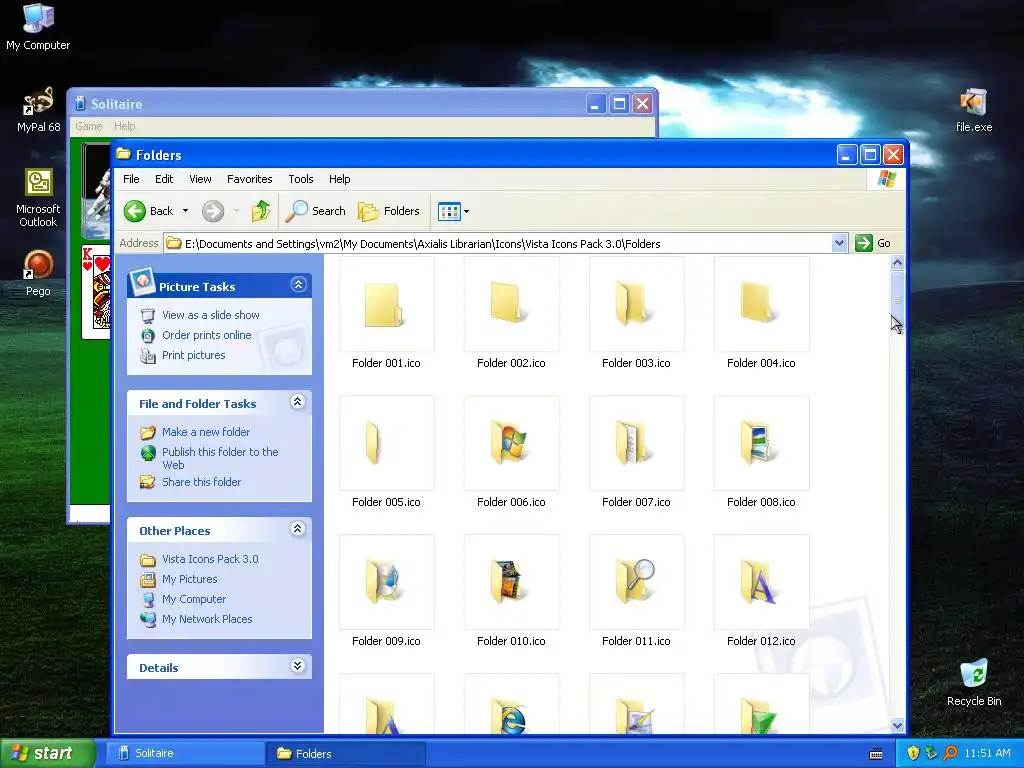Select Folder 006.ico Windows logo icon
The width and height of the screenshot is (1024, 768).
(x=511, y=443)
